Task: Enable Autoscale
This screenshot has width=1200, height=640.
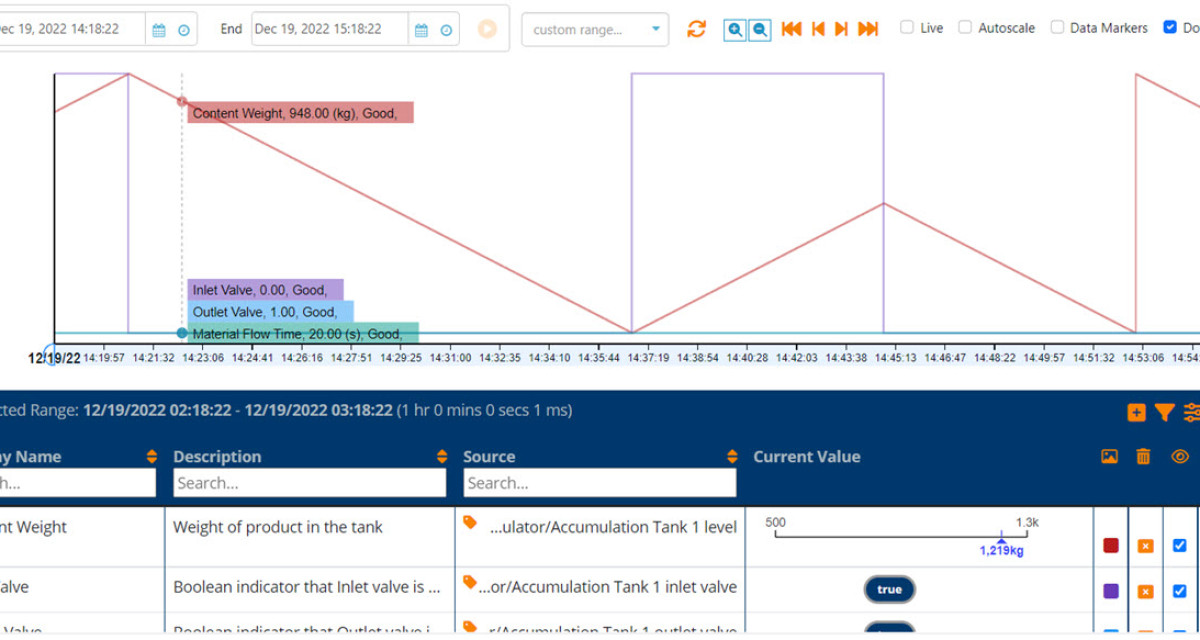Action: pyautogui.click(x=965, y=27)
